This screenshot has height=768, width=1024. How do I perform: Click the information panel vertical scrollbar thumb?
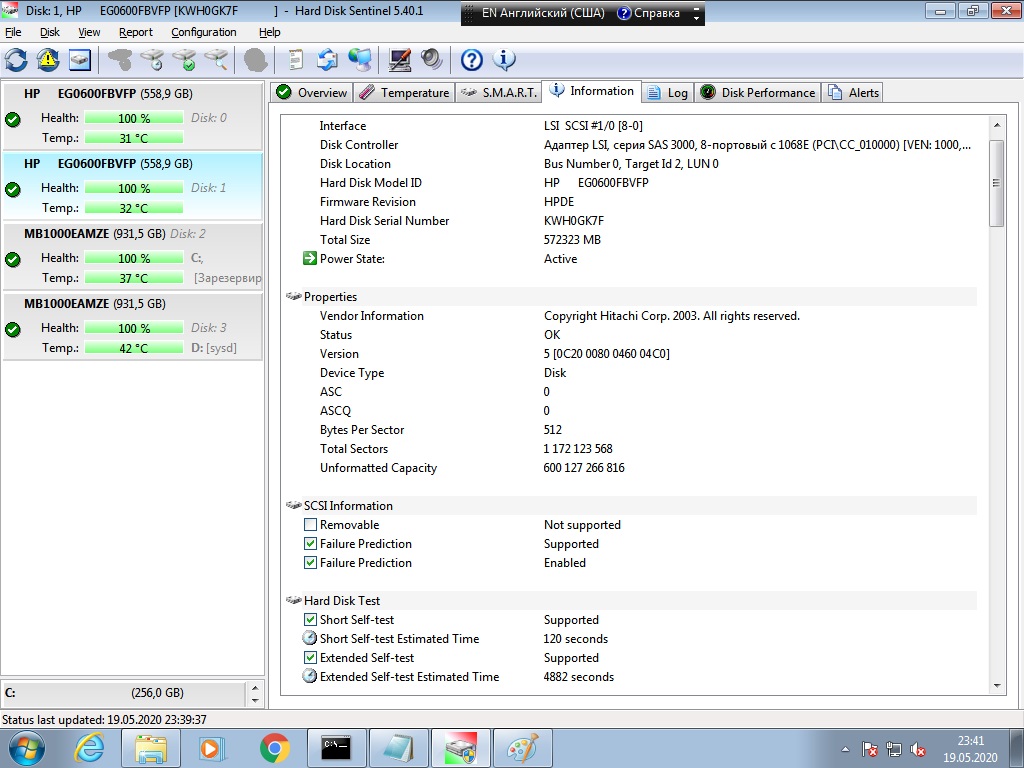(997, 183)
